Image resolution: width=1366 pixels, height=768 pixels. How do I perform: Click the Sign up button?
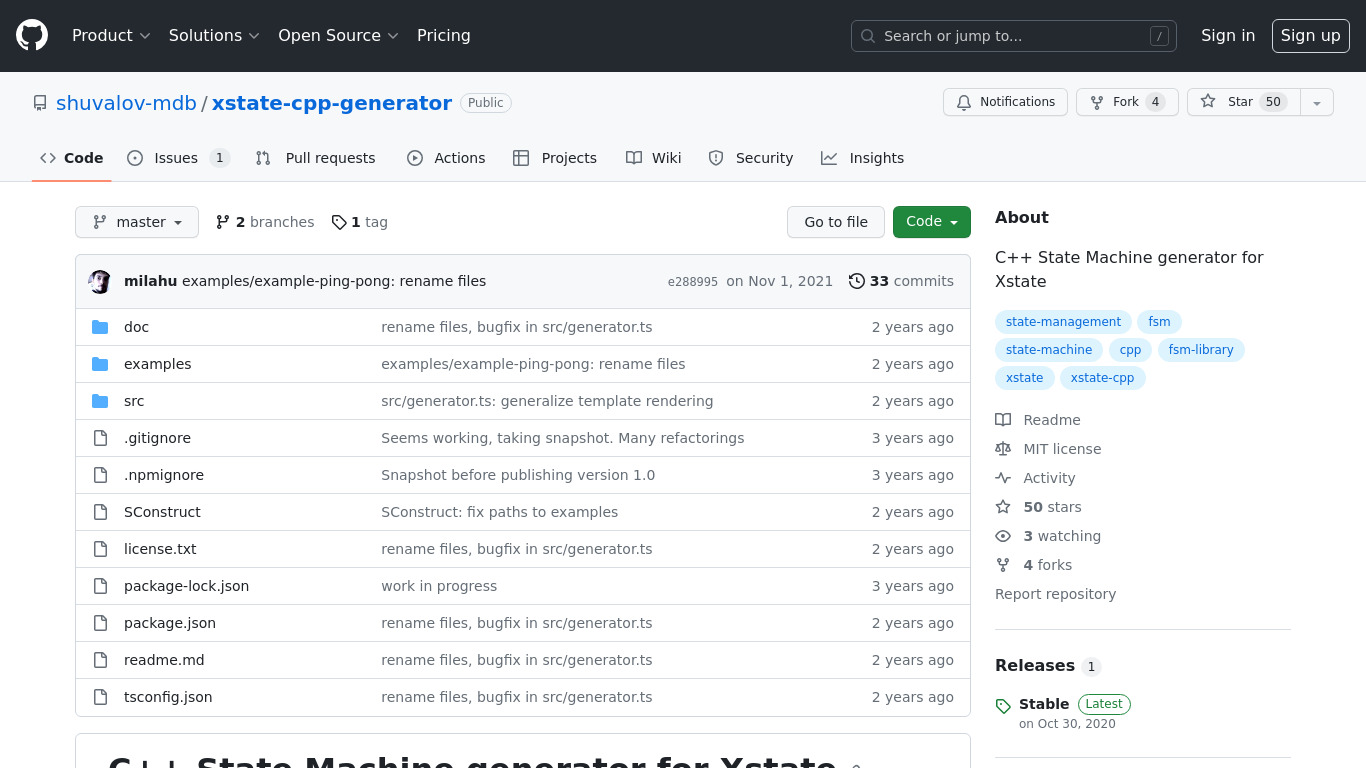pyautogui.click(x=1311, y=36)
